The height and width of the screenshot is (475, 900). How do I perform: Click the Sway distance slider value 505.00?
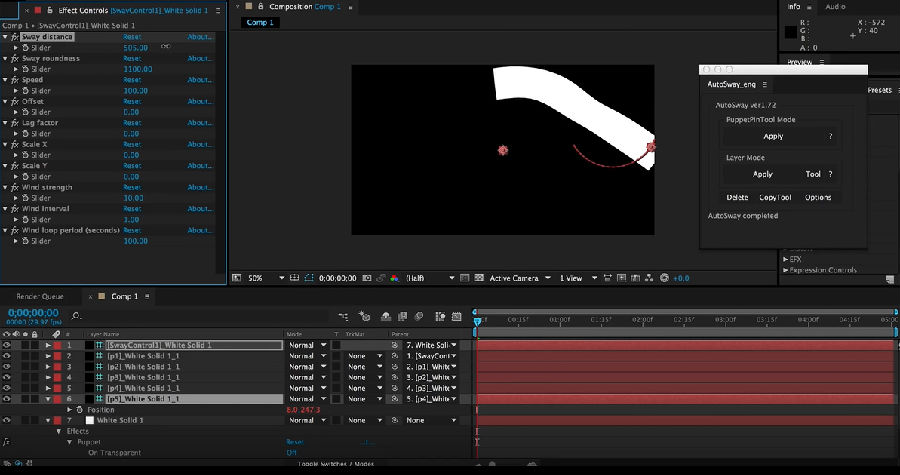click(135, 47)
